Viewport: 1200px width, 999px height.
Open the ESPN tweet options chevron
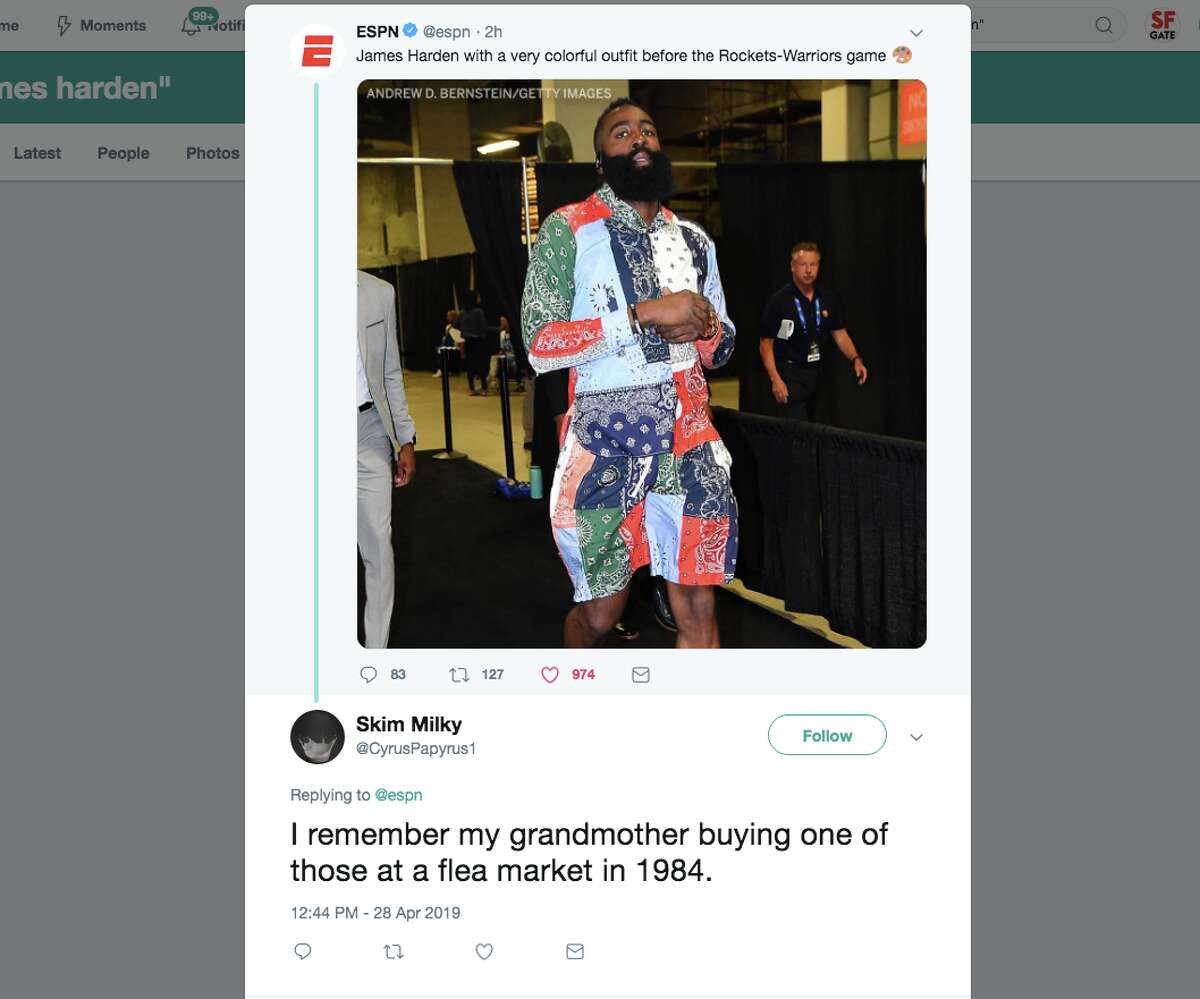click(916, 32)
